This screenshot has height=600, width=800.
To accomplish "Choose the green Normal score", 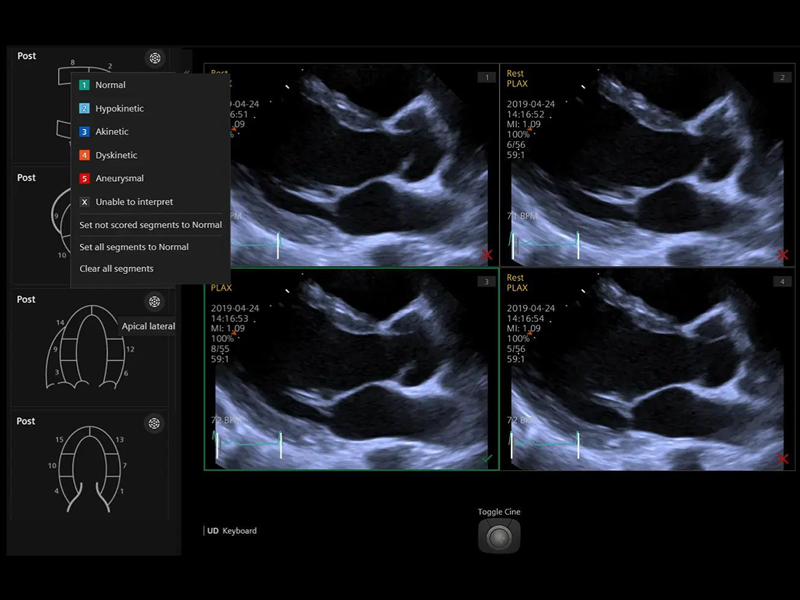I will click(110, 85).
